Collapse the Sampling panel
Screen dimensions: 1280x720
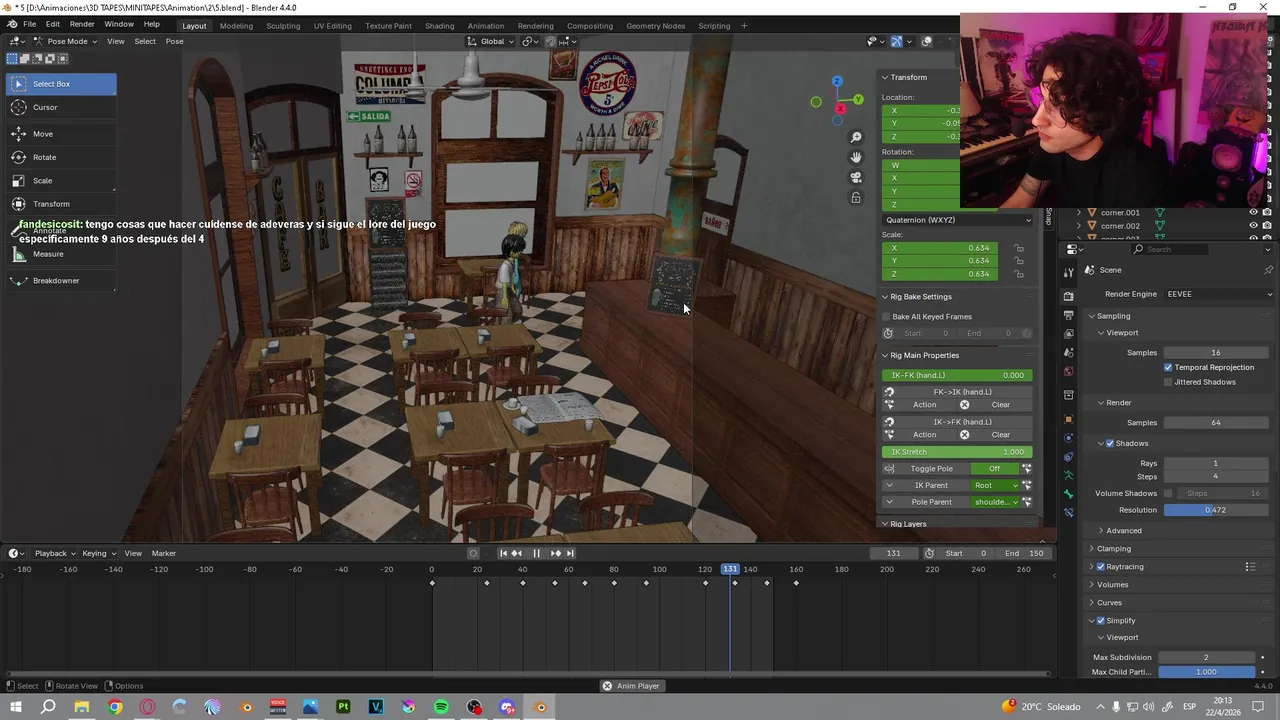pyautogui.click(x=1113, y=316)
